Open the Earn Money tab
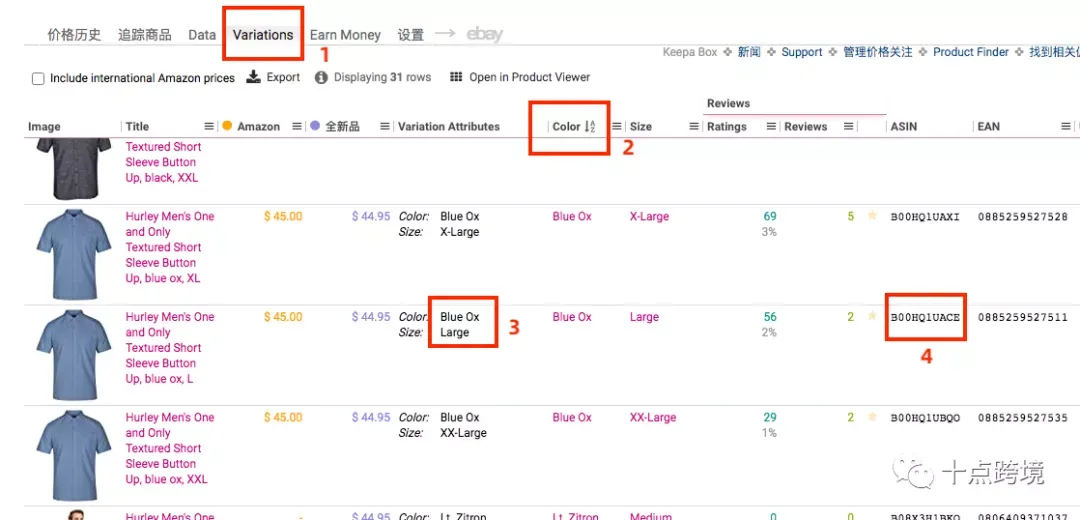Image resolution: width=1080 pixels, height=520 pixels. pos(345,34)
